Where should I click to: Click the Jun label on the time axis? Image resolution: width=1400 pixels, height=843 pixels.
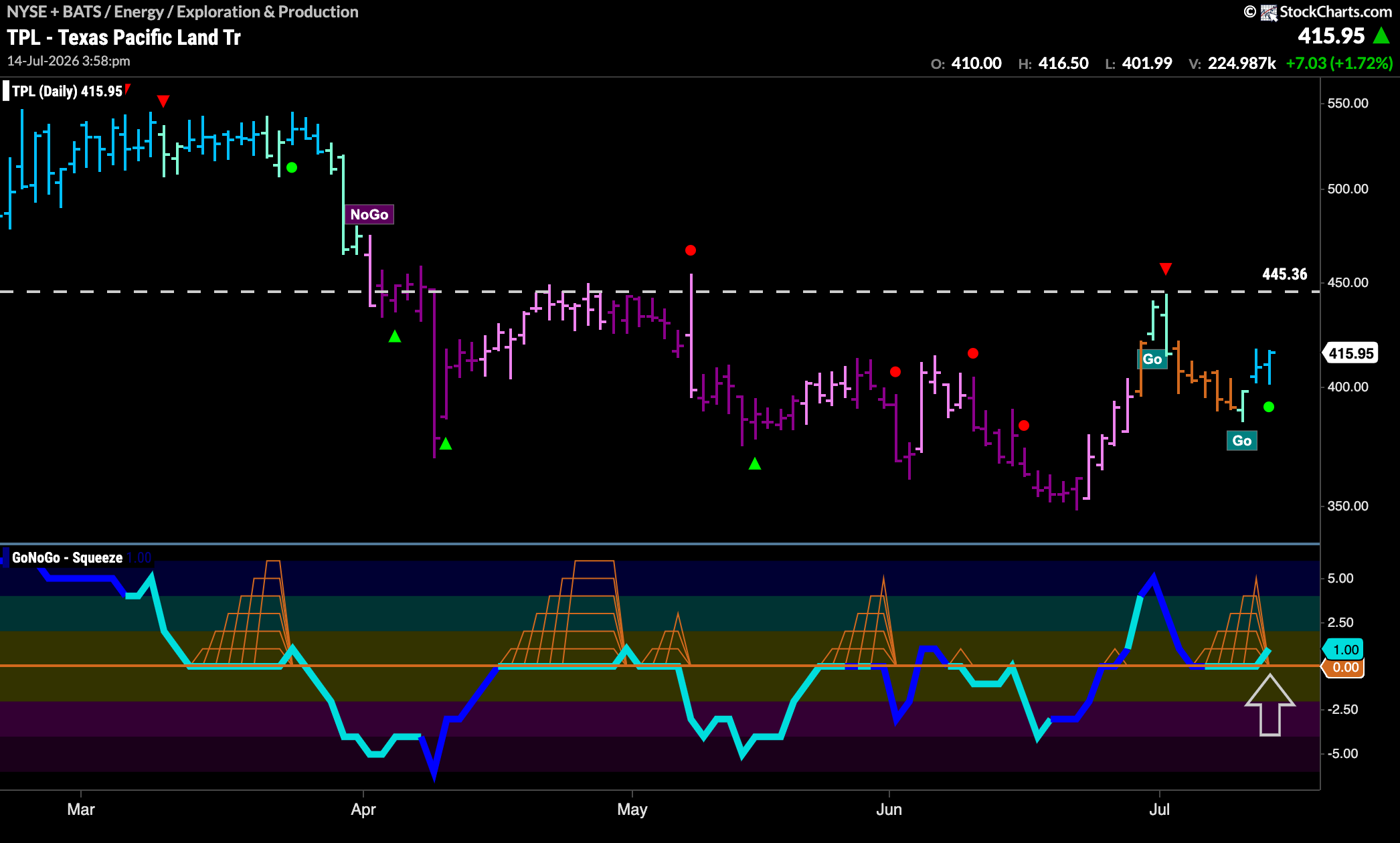coord(889,810)
